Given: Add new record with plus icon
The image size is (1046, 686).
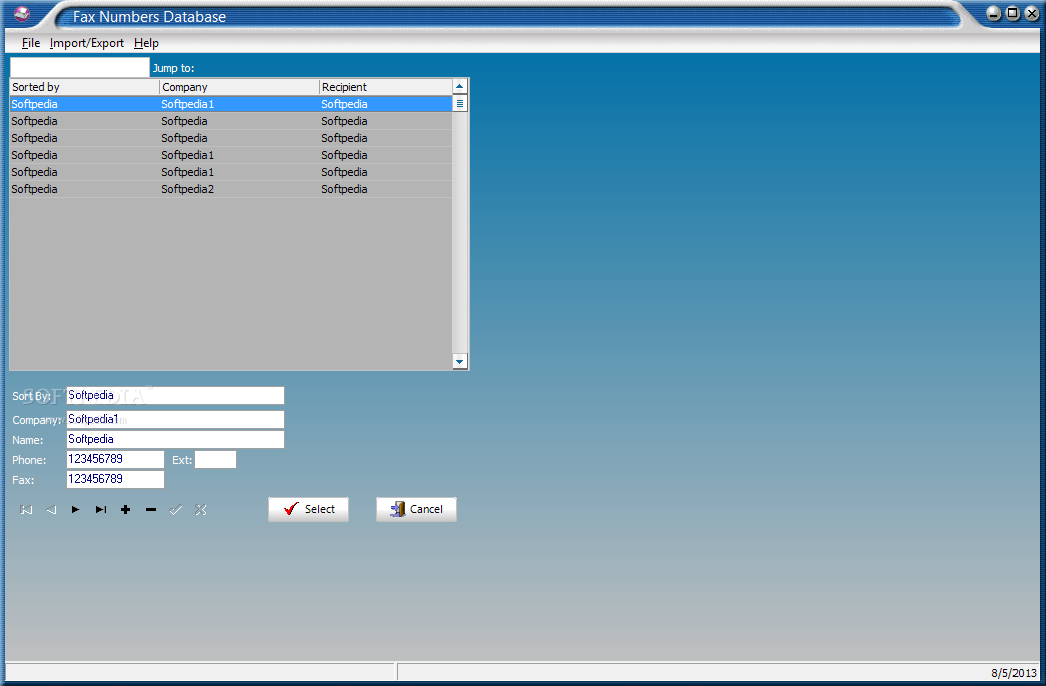Looking at the screenshot, I should click(x=125, y=510).
